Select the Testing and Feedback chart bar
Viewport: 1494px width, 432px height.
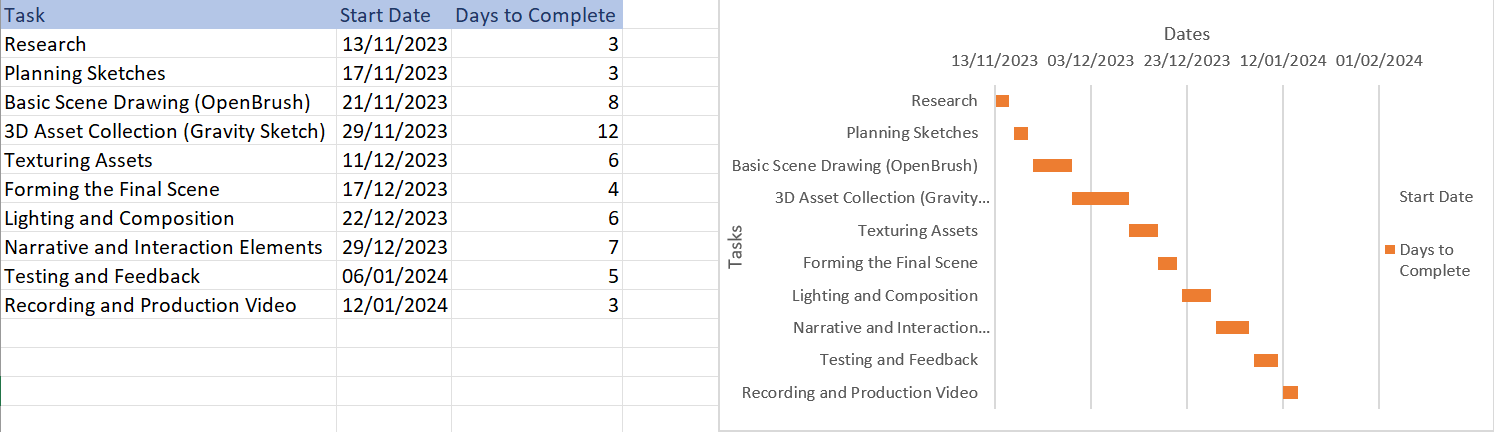[1266, 360]
